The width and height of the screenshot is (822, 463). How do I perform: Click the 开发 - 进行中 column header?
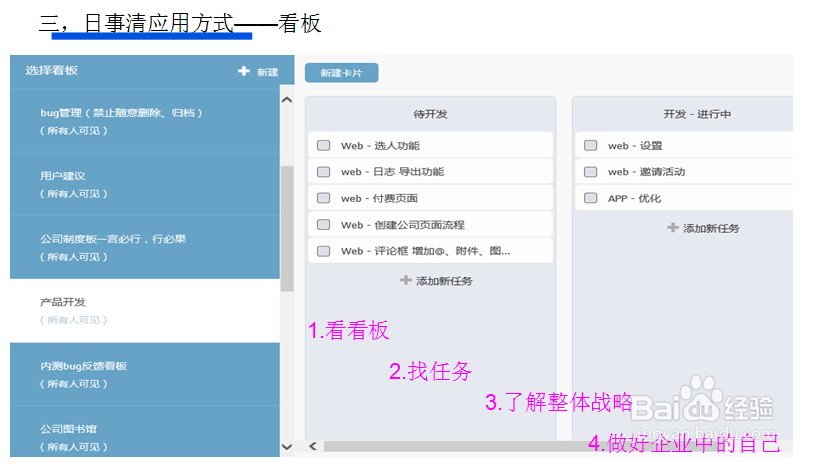[x=697, y=114]
